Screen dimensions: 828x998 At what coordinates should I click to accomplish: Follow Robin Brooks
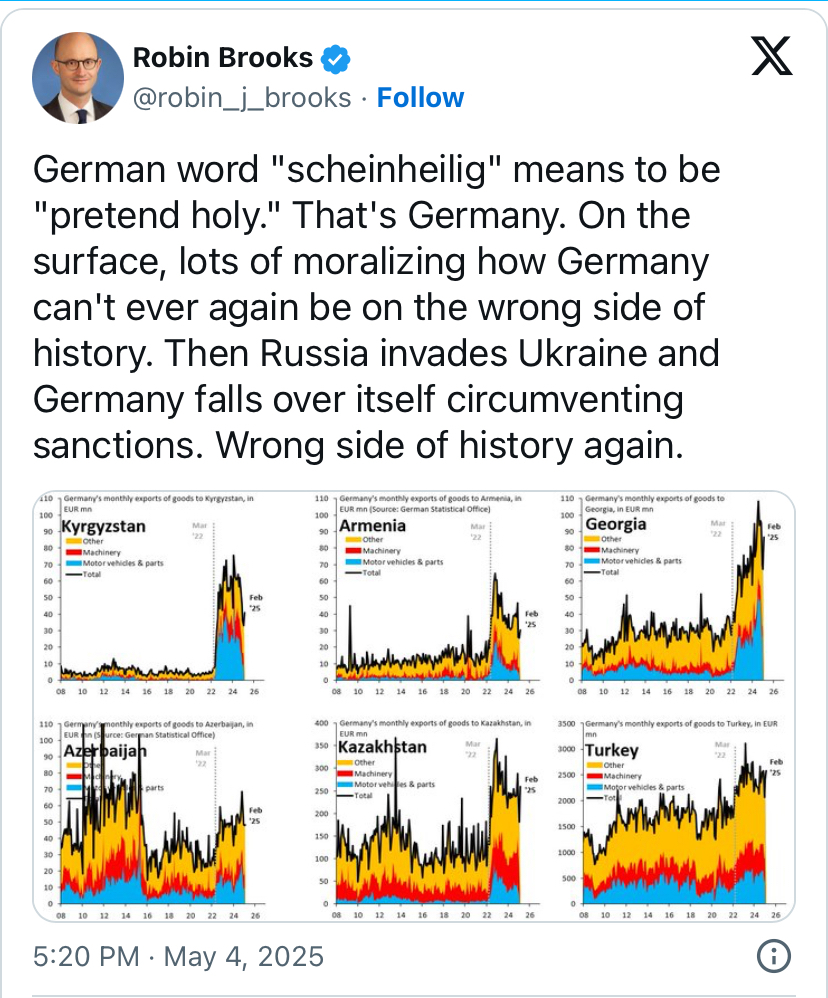click(x=420, y=98)
